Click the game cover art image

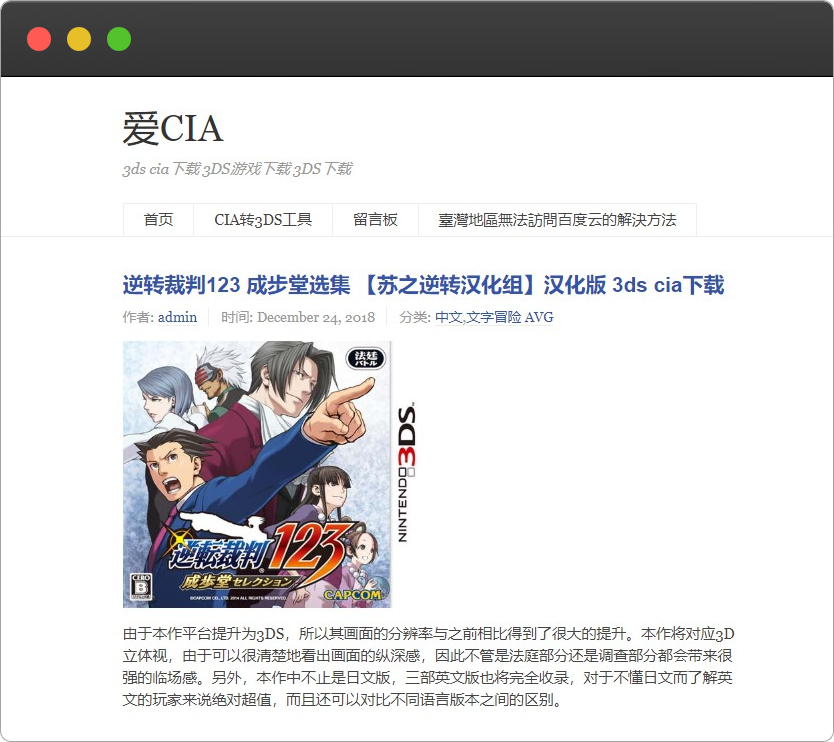coord(257,474)
